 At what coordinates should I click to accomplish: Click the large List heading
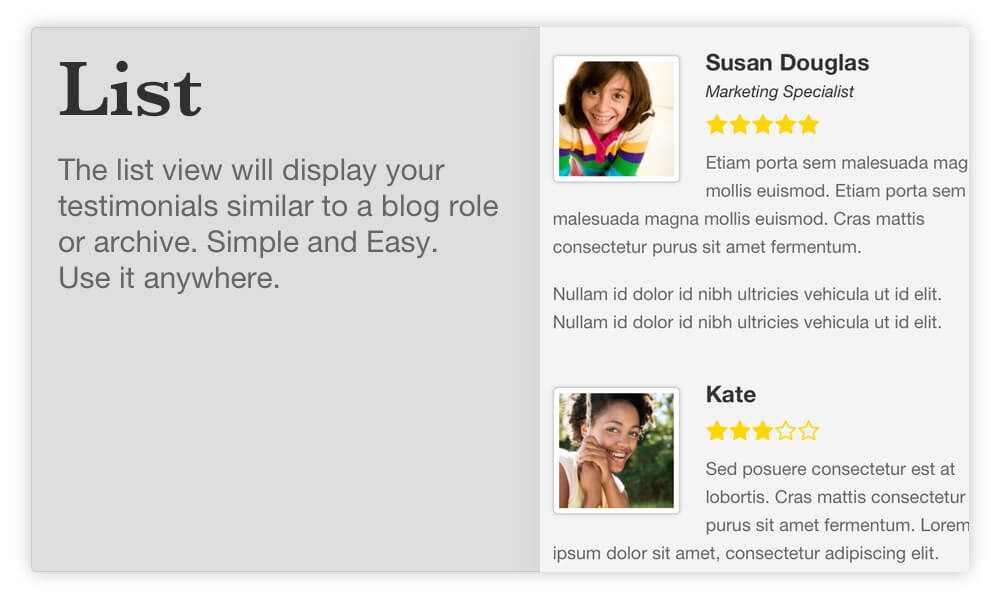(x=130, y=90)
